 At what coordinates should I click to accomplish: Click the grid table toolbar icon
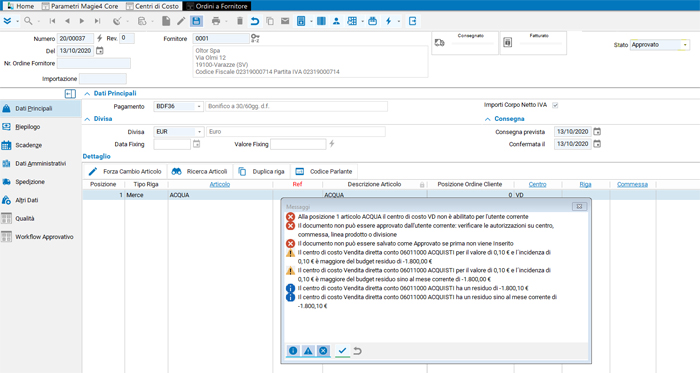[x=352, y=21]
